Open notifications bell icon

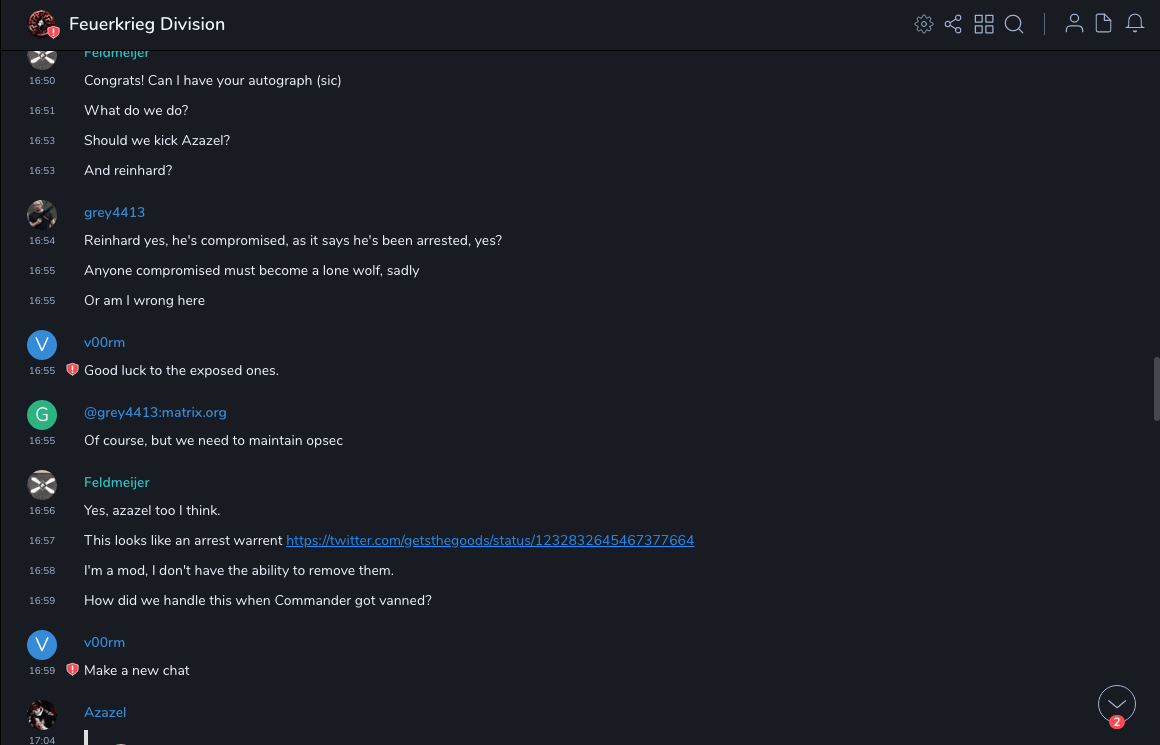1135,24
